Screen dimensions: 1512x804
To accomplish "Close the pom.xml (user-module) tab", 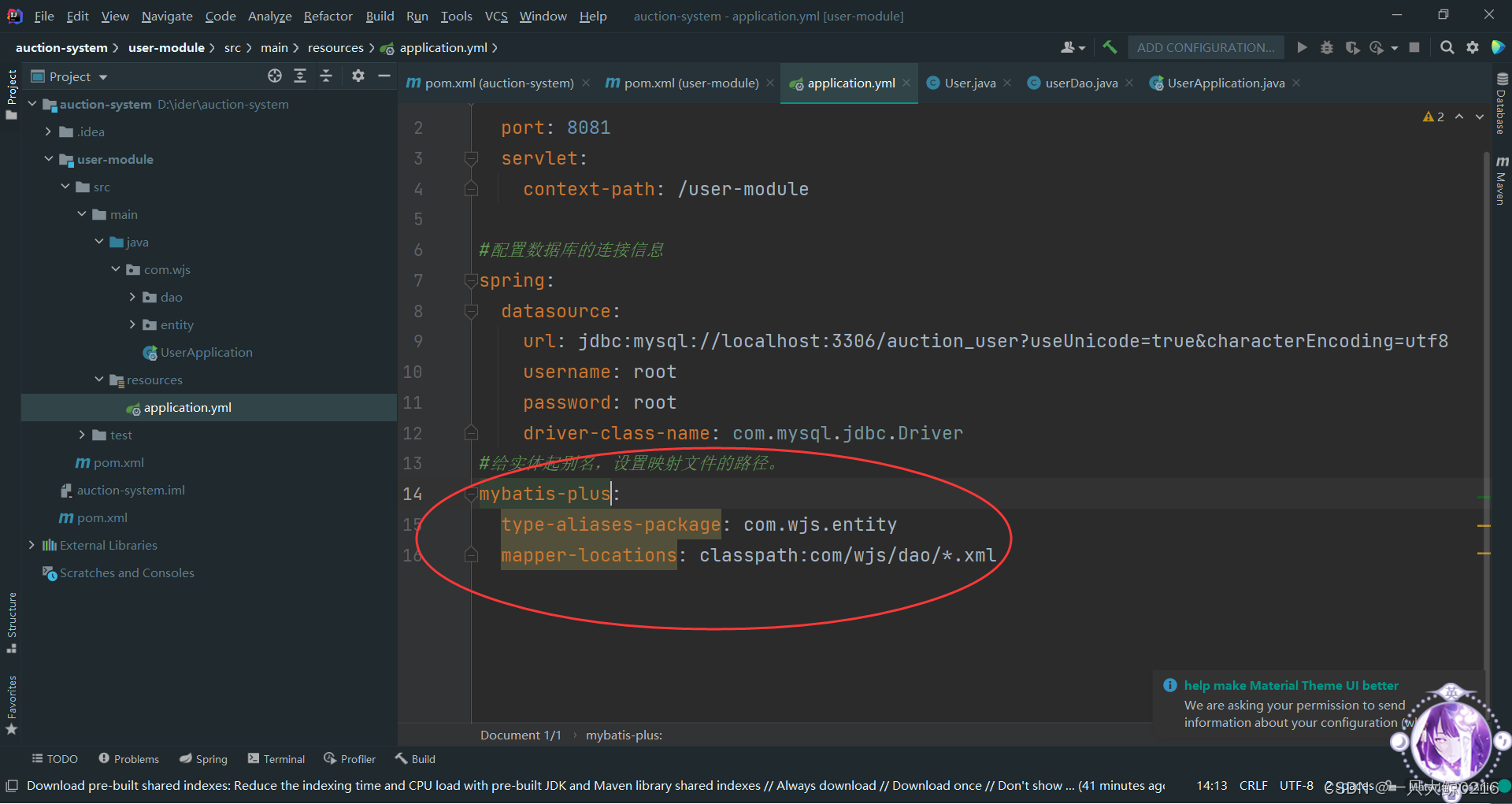I will click(x=770, y=83).
